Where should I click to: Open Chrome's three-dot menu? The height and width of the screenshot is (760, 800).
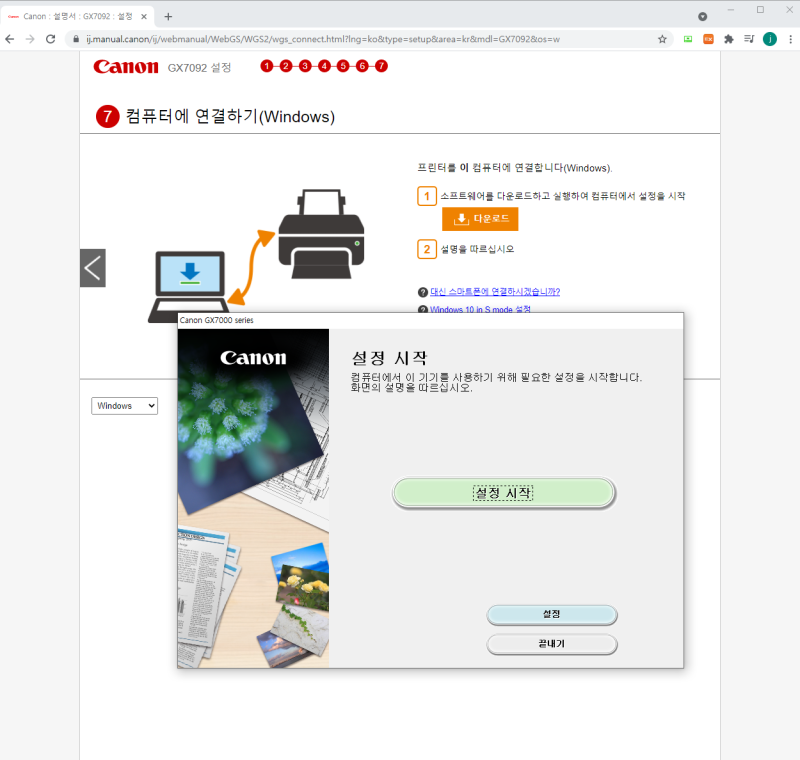[791, 39]
